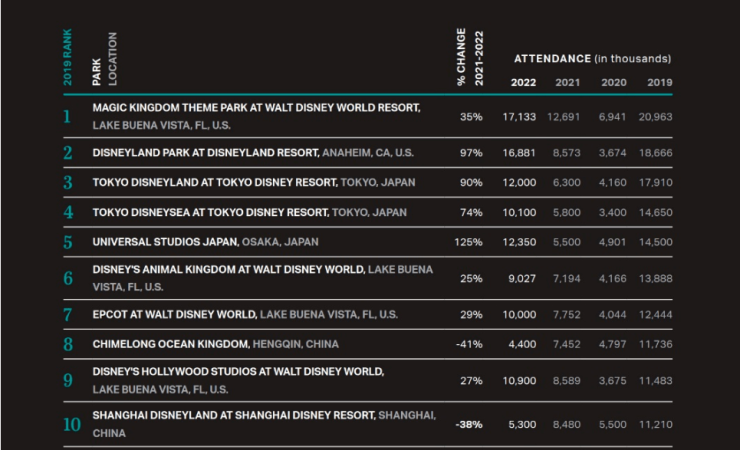Select Disney's Hollywood Studios park name
This screenshot has height=450, width=740.
[238, 371]
